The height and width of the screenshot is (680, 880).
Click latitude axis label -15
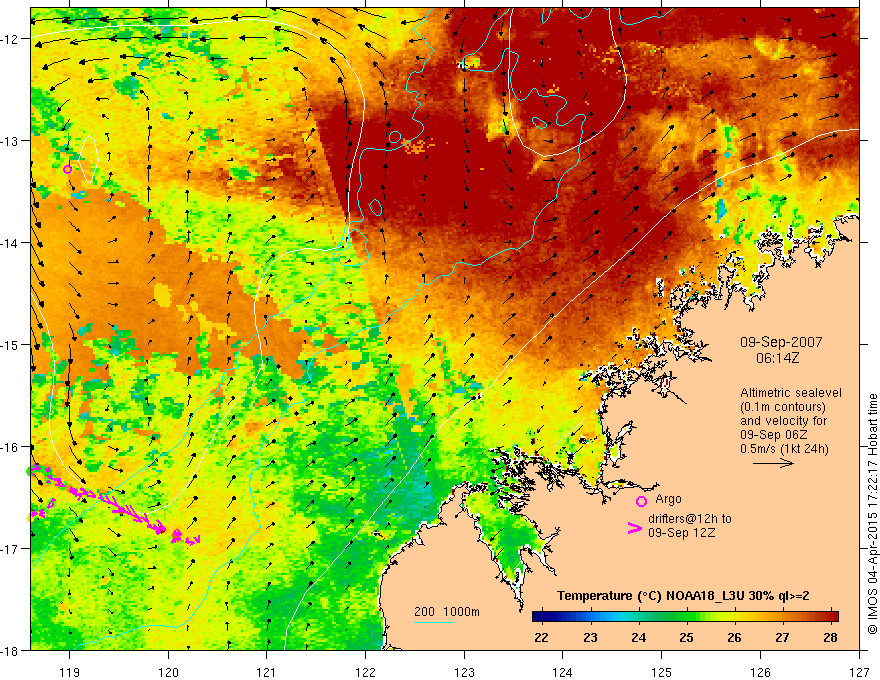(11, 344)
